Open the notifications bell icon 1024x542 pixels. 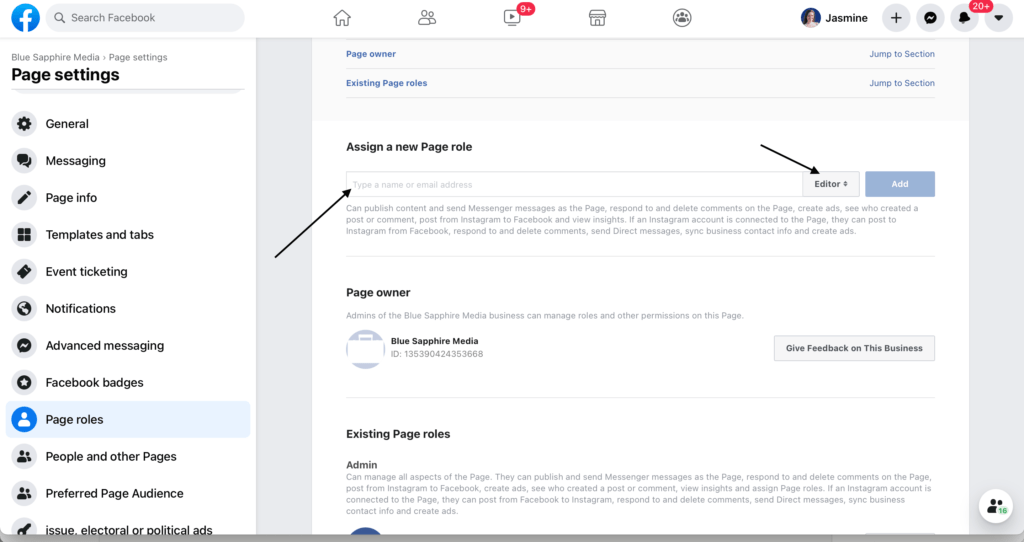[x=964, y=18]
